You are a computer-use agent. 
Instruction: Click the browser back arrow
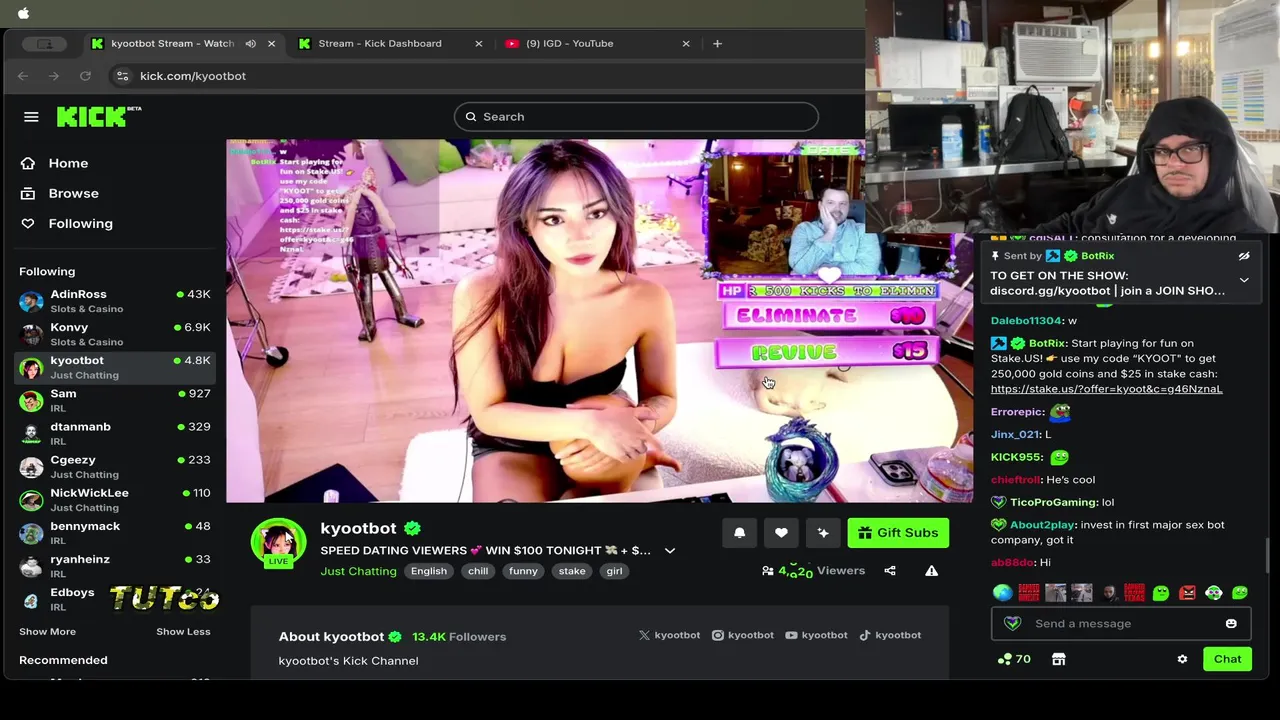point(23,76)
